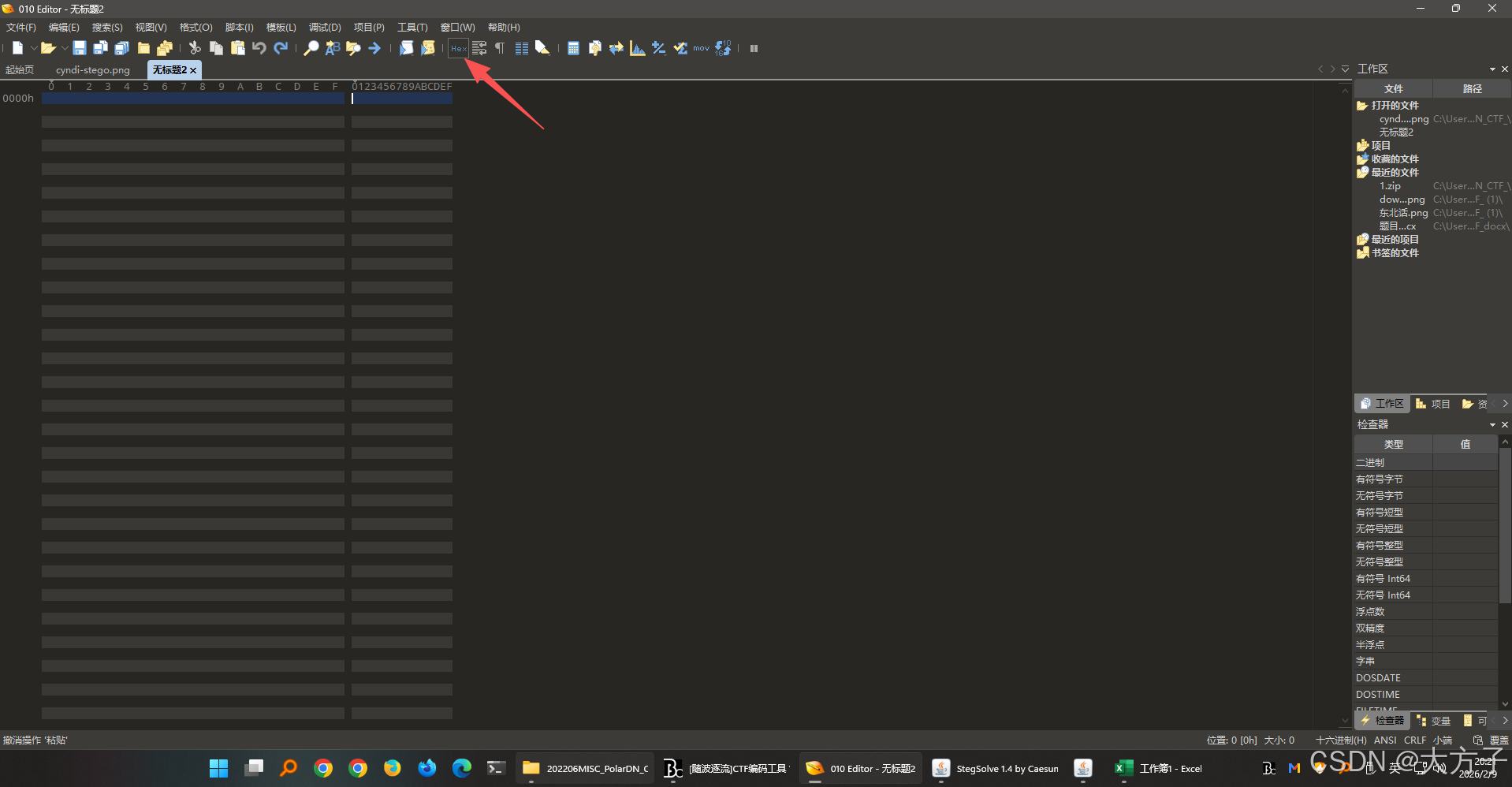1512x787 pixels.
Task: Click the mov disassembler icon
Action: (701, 48)
